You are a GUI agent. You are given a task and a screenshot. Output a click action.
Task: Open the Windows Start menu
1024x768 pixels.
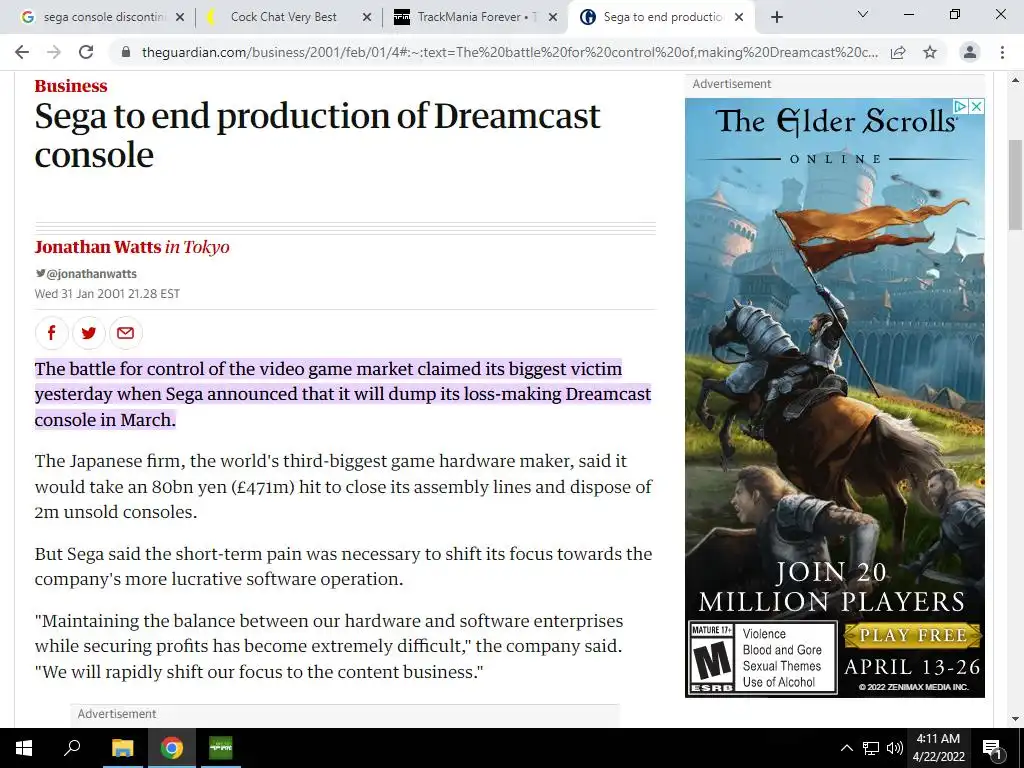tap(24, 748)
